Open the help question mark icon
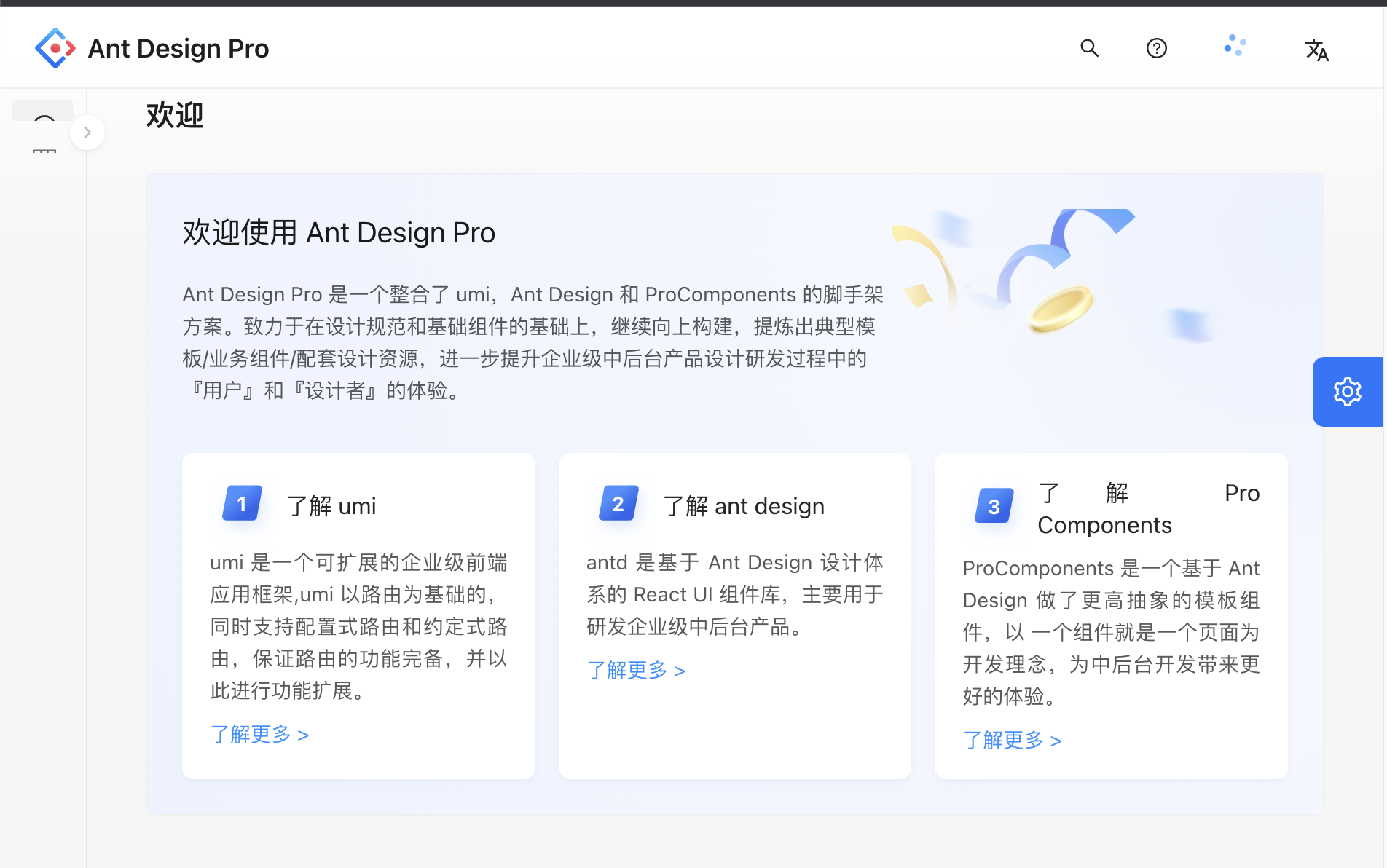 pos(1156,48)
